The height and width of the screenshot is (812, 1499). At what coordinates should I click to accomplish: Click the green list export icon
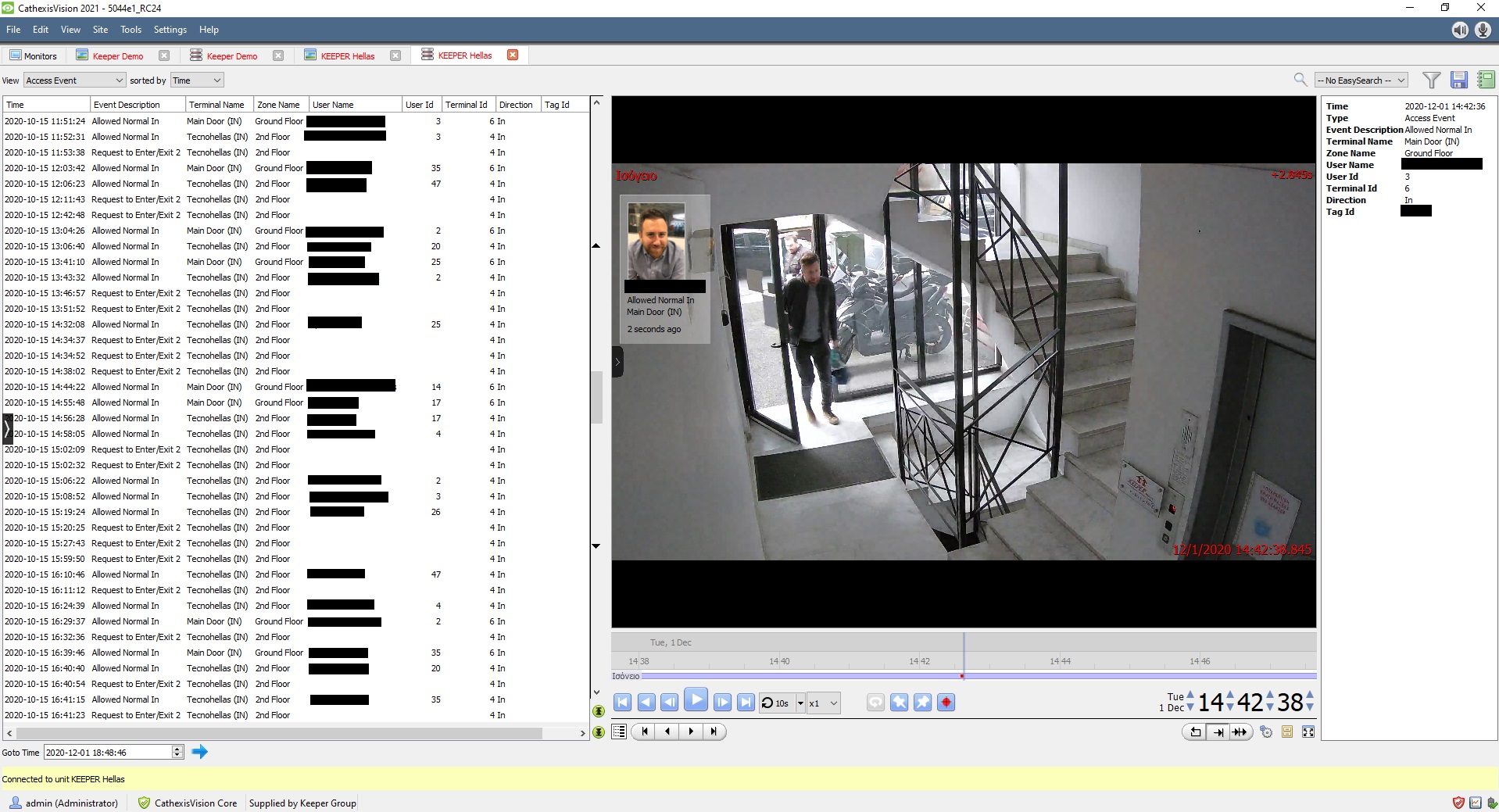tap(1486, 80)
